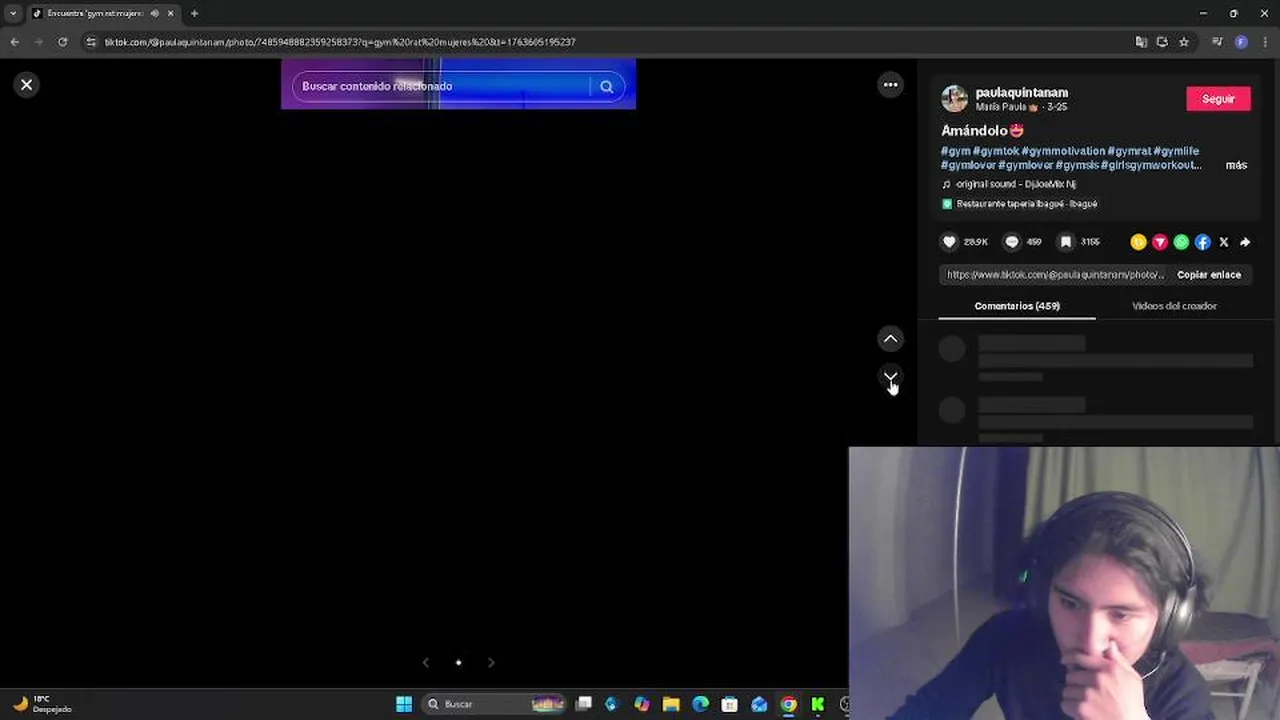The height and width of the screenshot is (720, 1280).
Task: Click install app icon in address bar
Action: click(x=1162, y=42)
